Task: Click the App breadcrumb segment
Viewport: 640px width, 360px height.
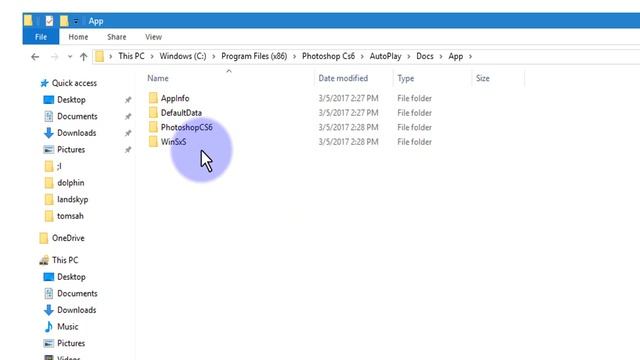Action: coord(456,56)
